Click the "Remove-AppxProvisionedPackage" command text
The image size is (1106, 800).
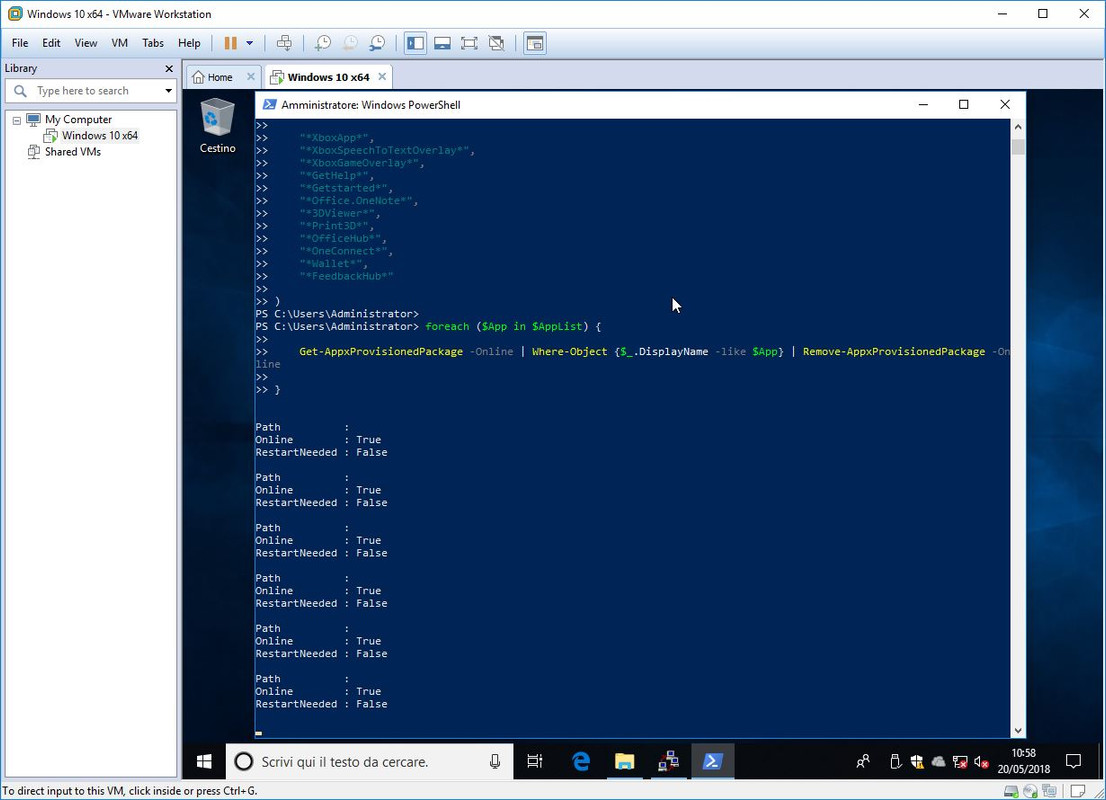tap(894, 351)
